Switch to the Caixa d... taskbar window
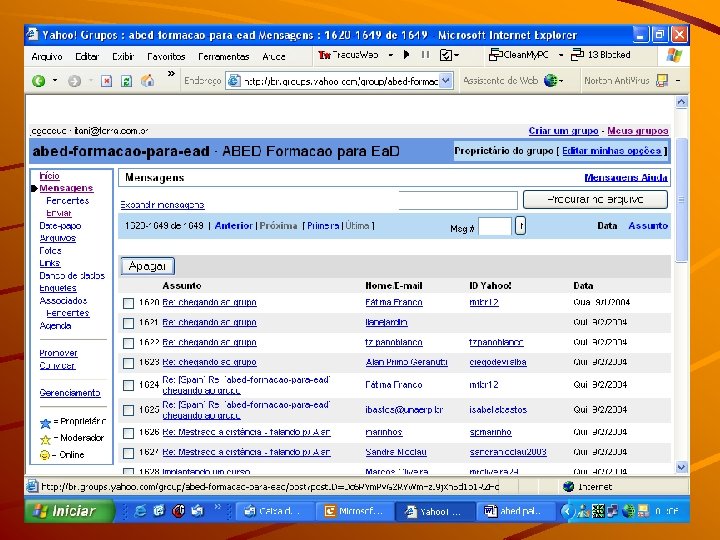 pyautogui.click(x=276, y=511)
